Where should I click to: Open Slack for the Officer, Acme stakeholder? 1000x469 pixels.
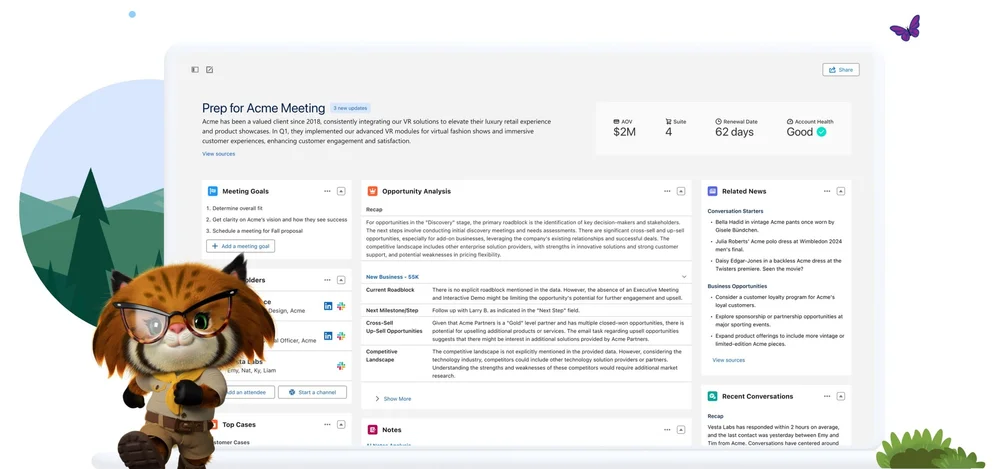pos(341,336)
